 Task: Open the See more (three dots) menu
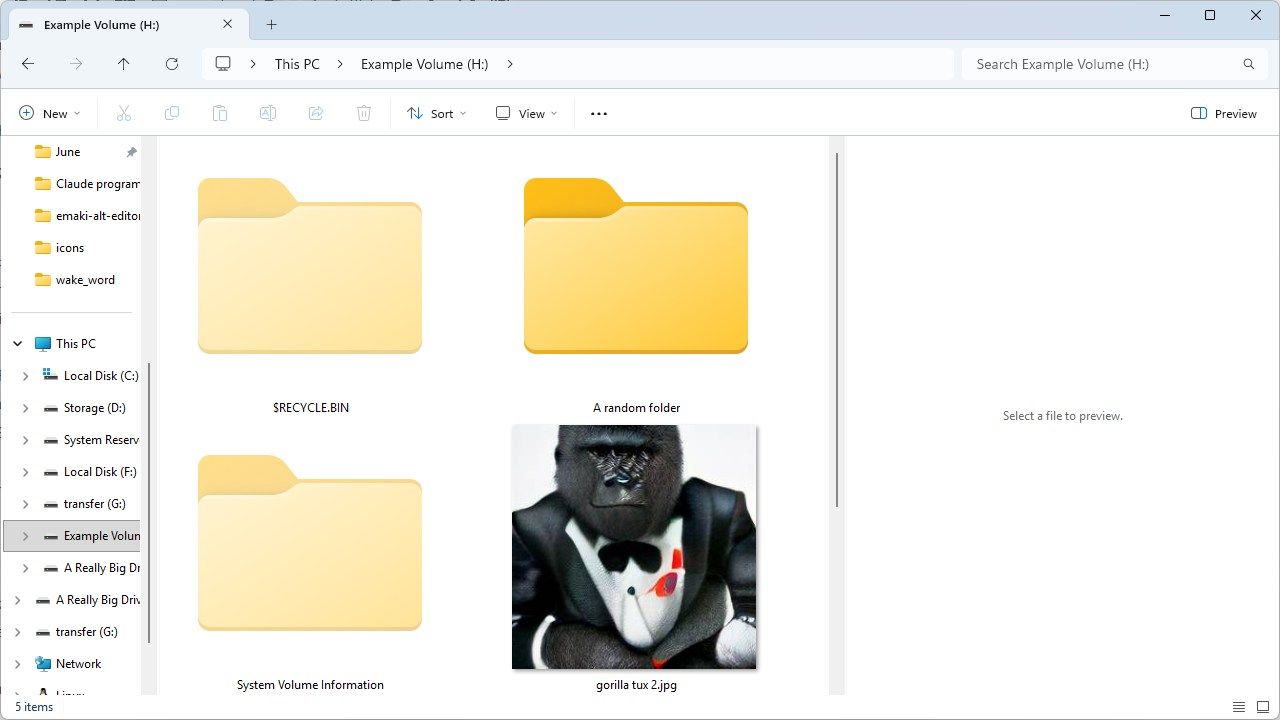click(x=599, y=114)
